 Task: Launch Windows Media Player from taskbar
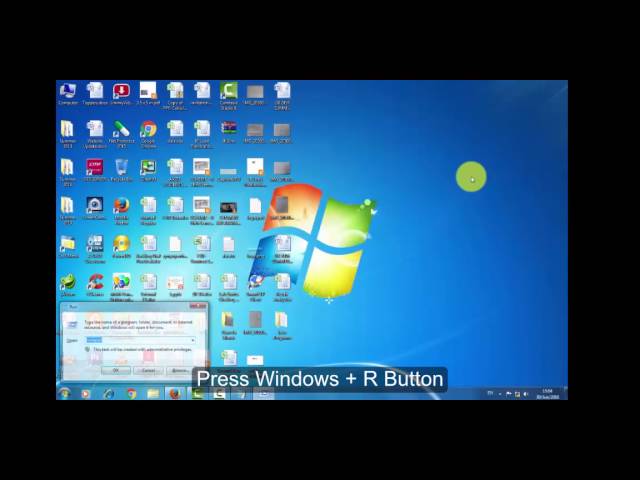pos(86,394)
